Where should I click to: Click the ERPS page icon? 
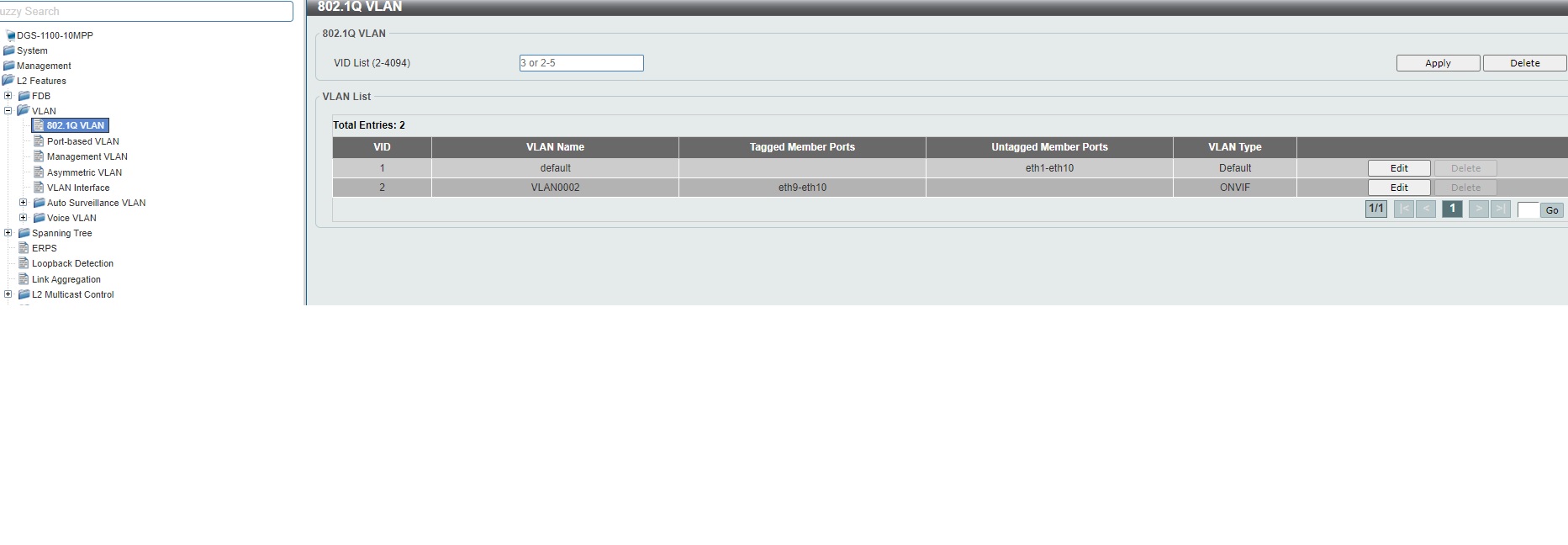24,248
